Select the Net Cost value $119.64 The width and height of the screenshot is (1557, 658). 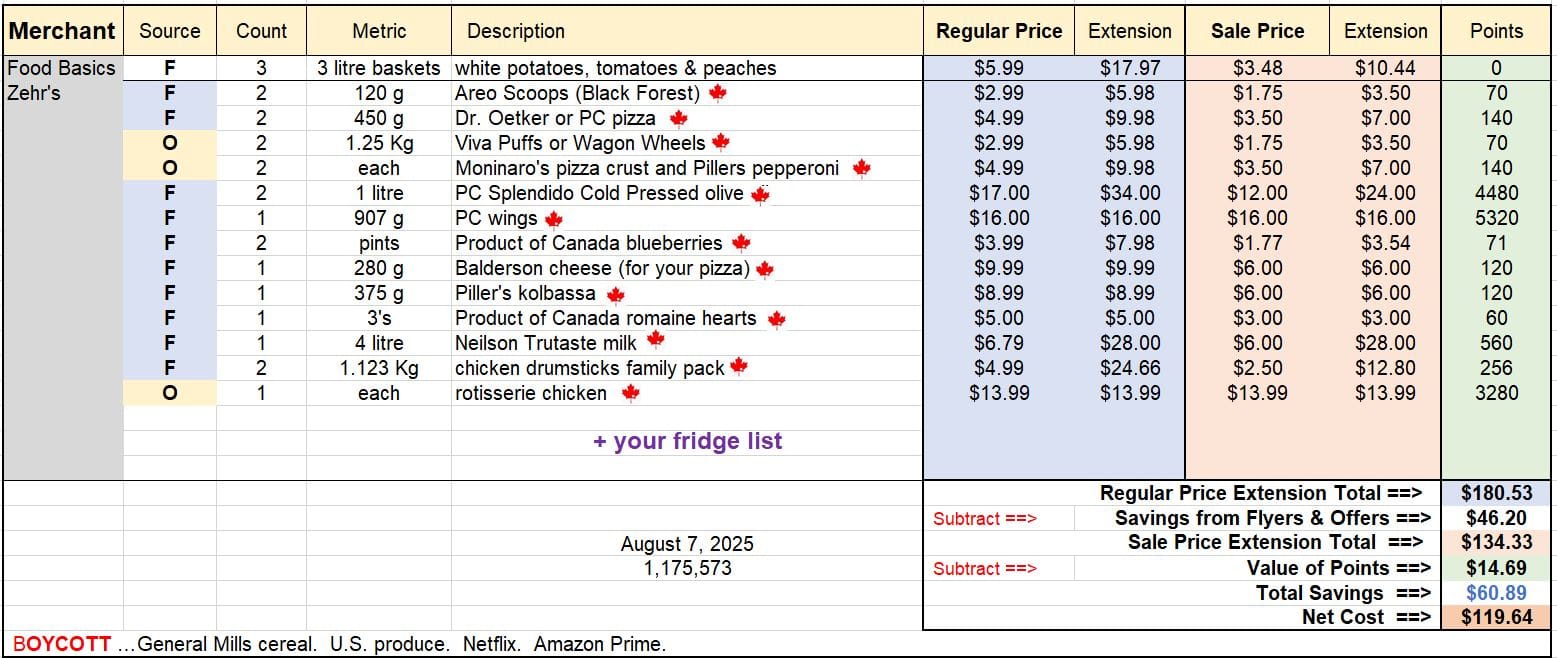(x=1496, y=617)
